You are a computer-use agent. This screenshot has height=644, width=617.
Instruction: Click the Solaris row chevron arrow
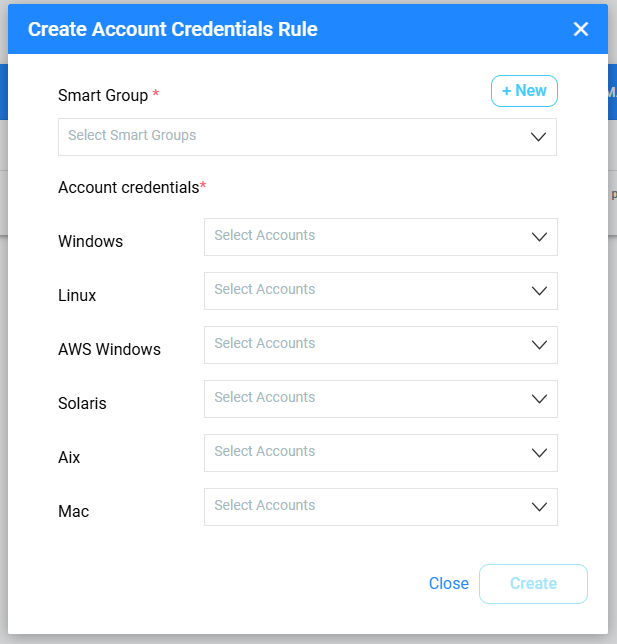[x=540, y=399]
